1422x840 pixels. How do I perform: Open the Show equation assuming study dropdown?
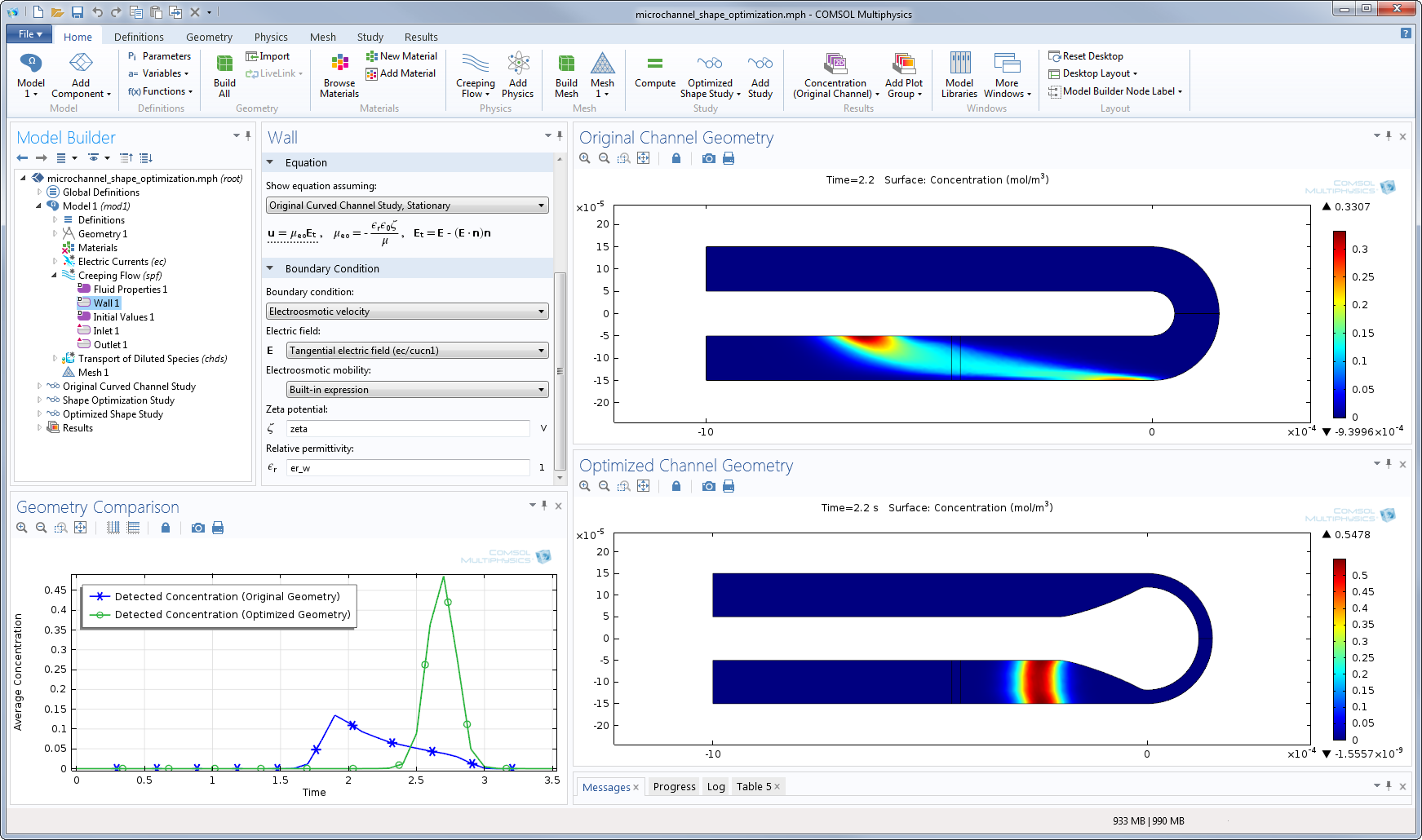[x=407, y=206]
